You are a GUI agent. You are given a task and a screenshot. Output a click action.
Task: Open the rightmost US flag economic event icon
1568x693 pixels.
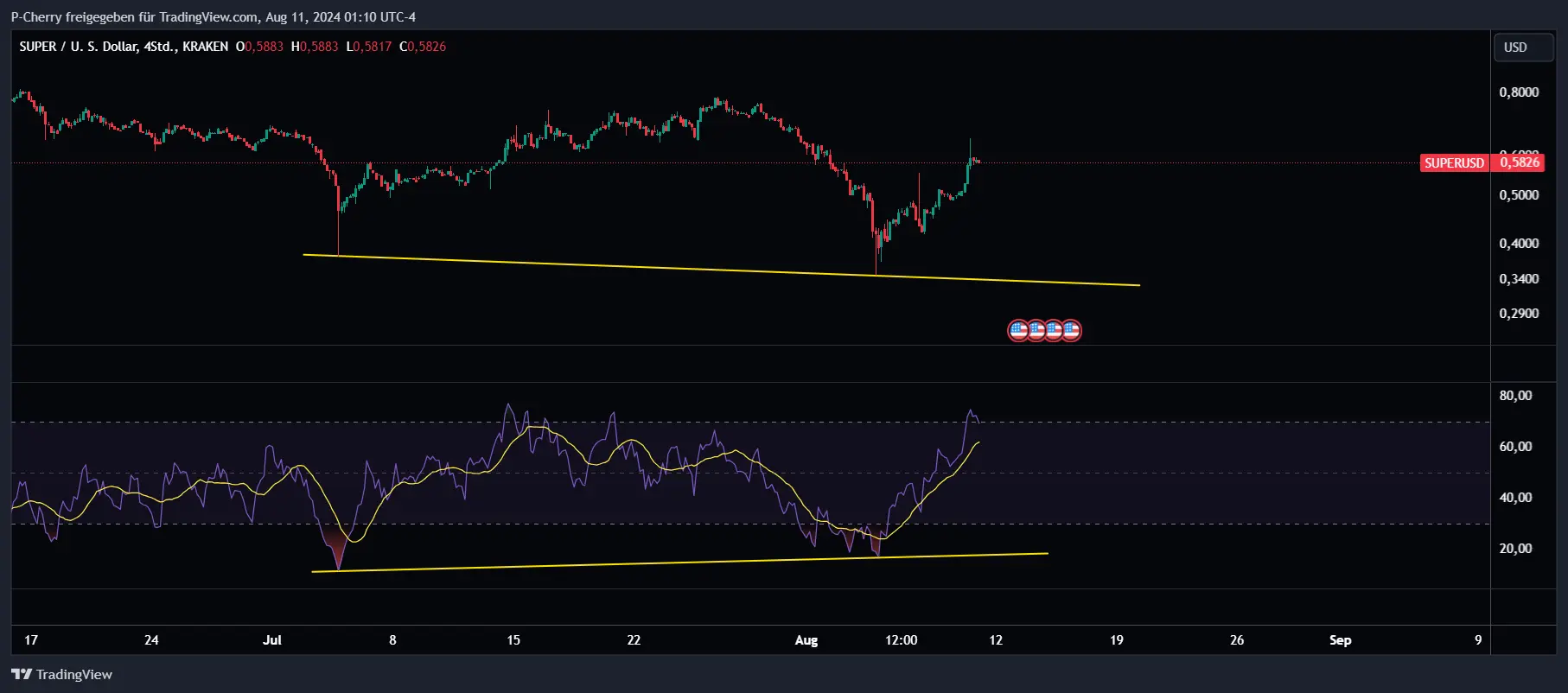coord(1071,330)
